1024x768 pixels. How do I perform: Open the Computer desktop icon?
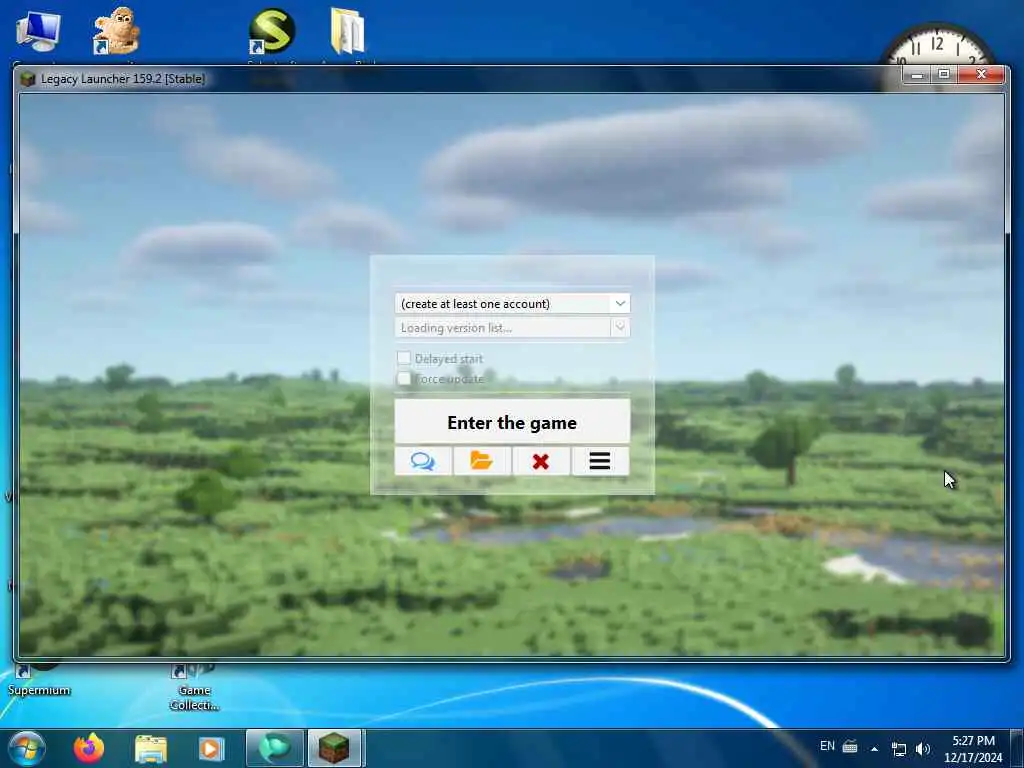pyautogui.click(x=39, y=33)
